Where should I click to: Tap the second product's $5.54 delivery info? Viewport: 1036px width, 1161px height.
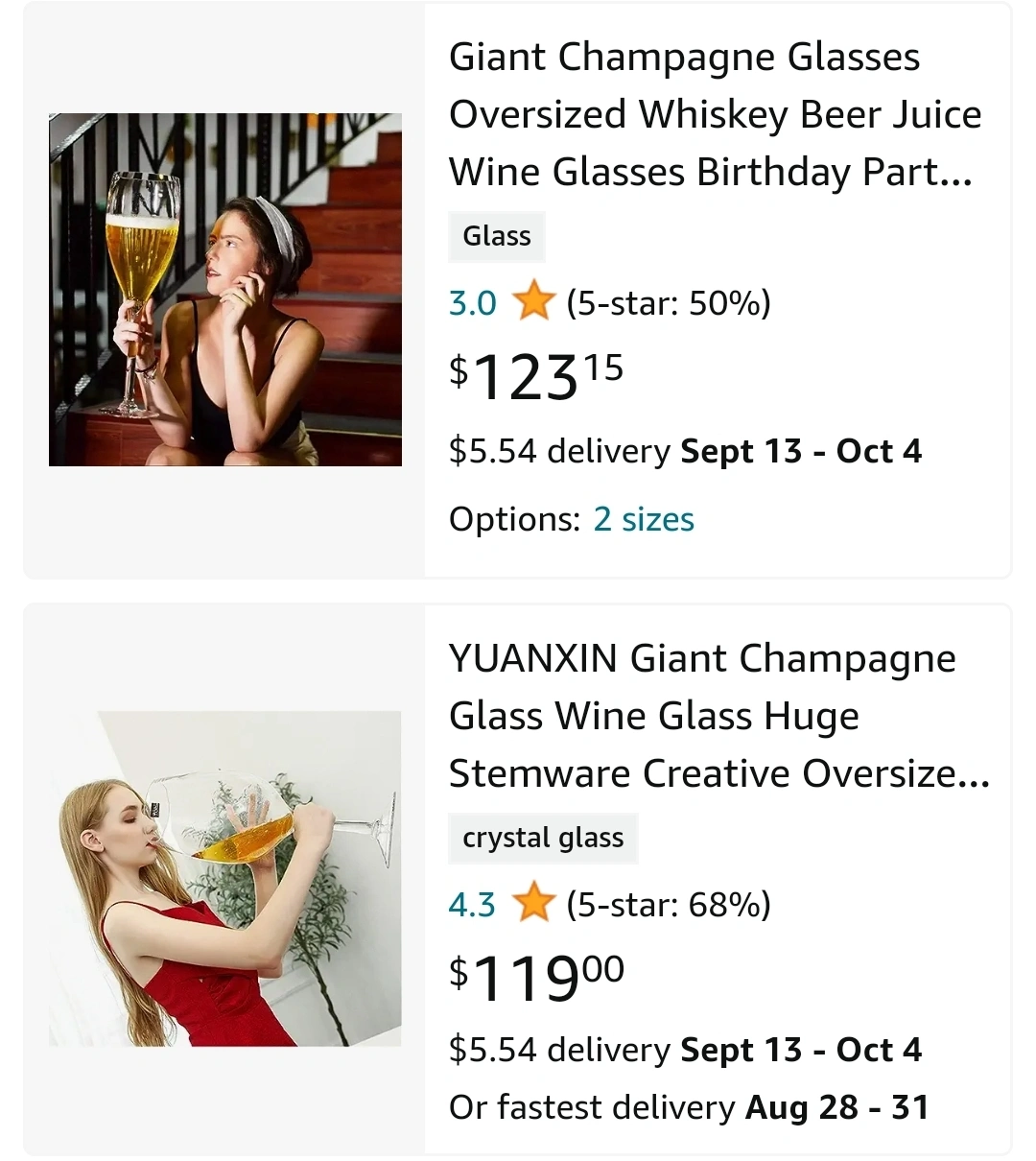pos(559,1050)
